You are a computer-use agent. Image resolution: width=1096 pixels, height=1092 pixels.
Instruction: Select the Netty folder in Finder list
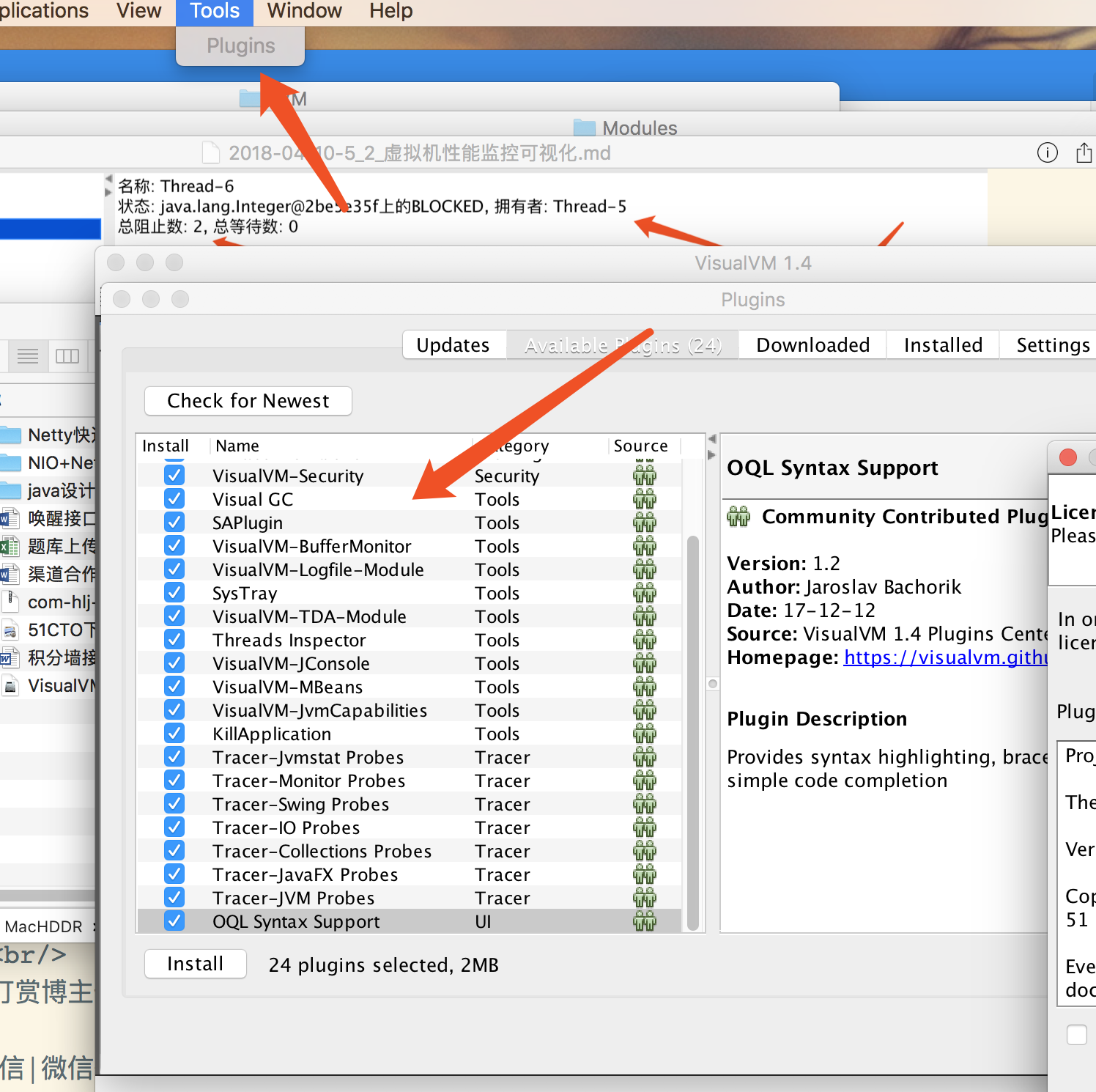point(48,435)
